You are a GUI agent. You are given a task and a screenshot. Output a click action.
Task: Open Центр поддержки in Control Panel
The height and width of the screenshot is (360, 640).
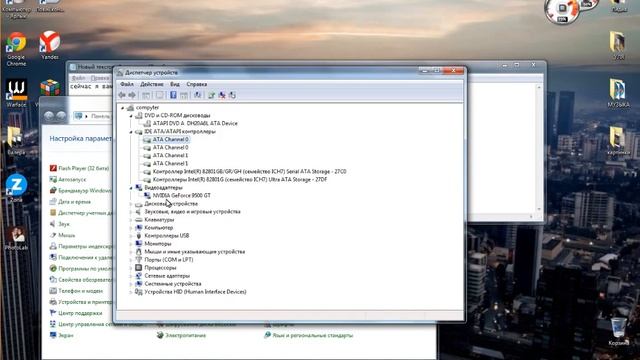click(x=80, y=313)
